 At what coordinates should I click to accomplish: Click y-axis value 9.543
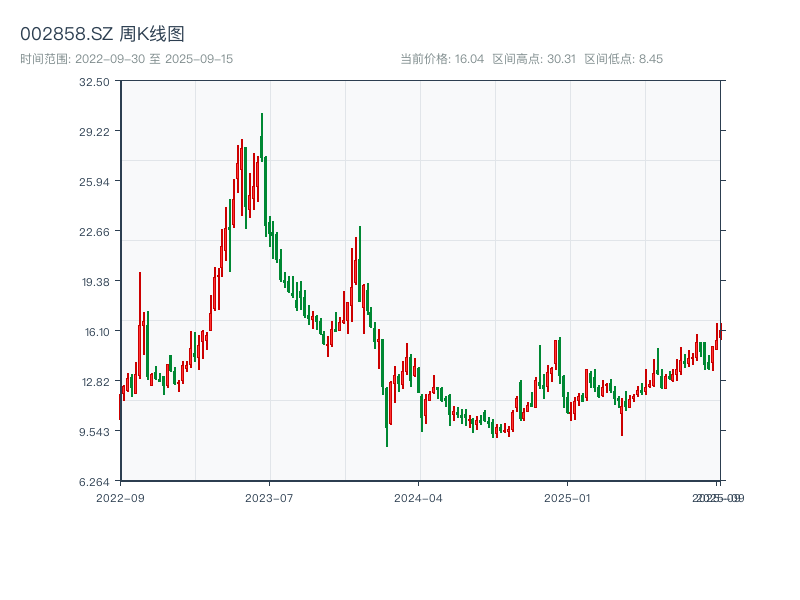coord(94,432)
